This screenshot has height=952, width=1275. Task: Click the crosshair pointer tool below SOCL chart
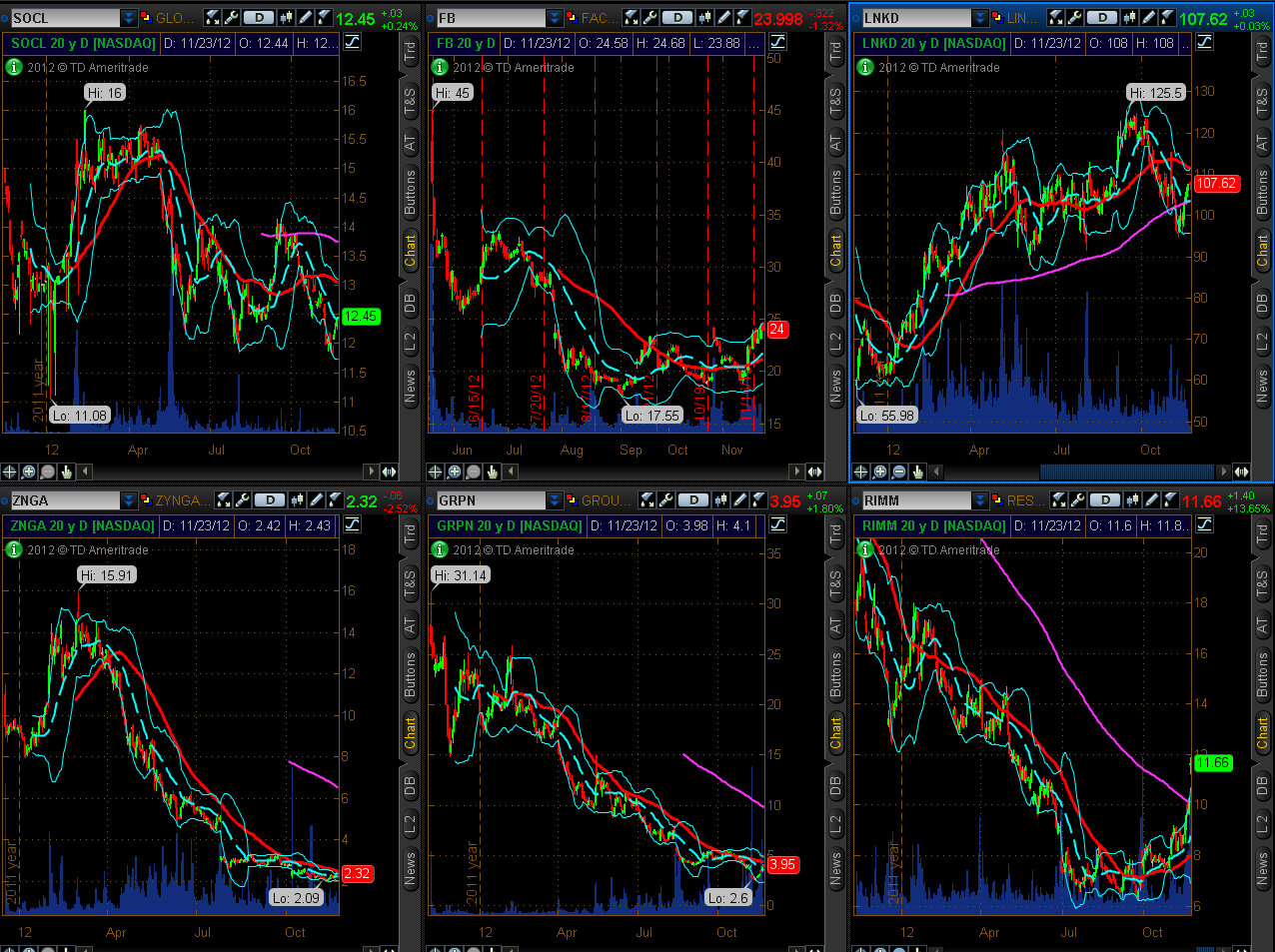coord(10,472)
